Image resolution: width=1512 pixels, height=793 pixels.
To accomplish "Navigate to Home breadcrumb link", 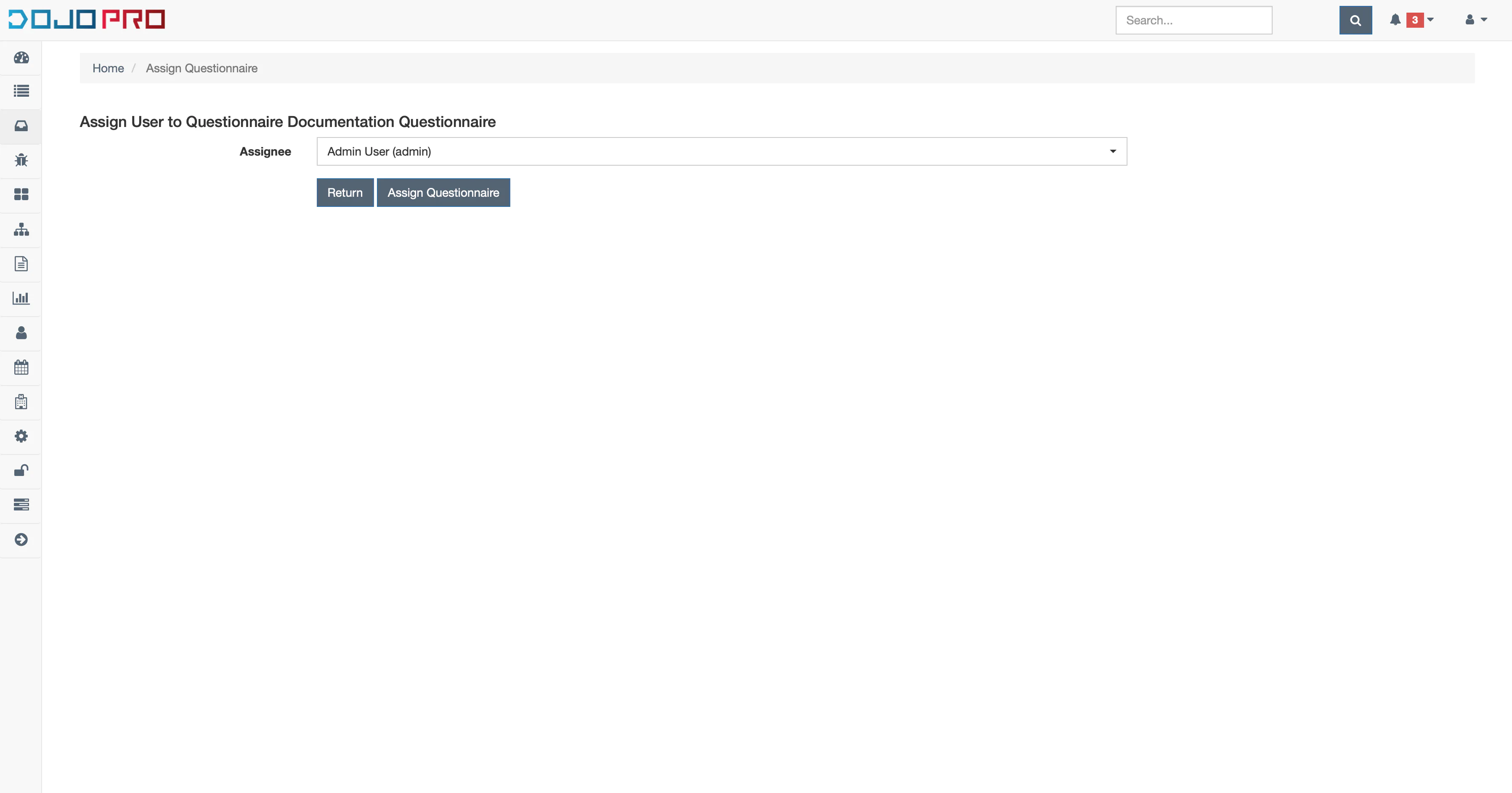I will coord(108,68).
